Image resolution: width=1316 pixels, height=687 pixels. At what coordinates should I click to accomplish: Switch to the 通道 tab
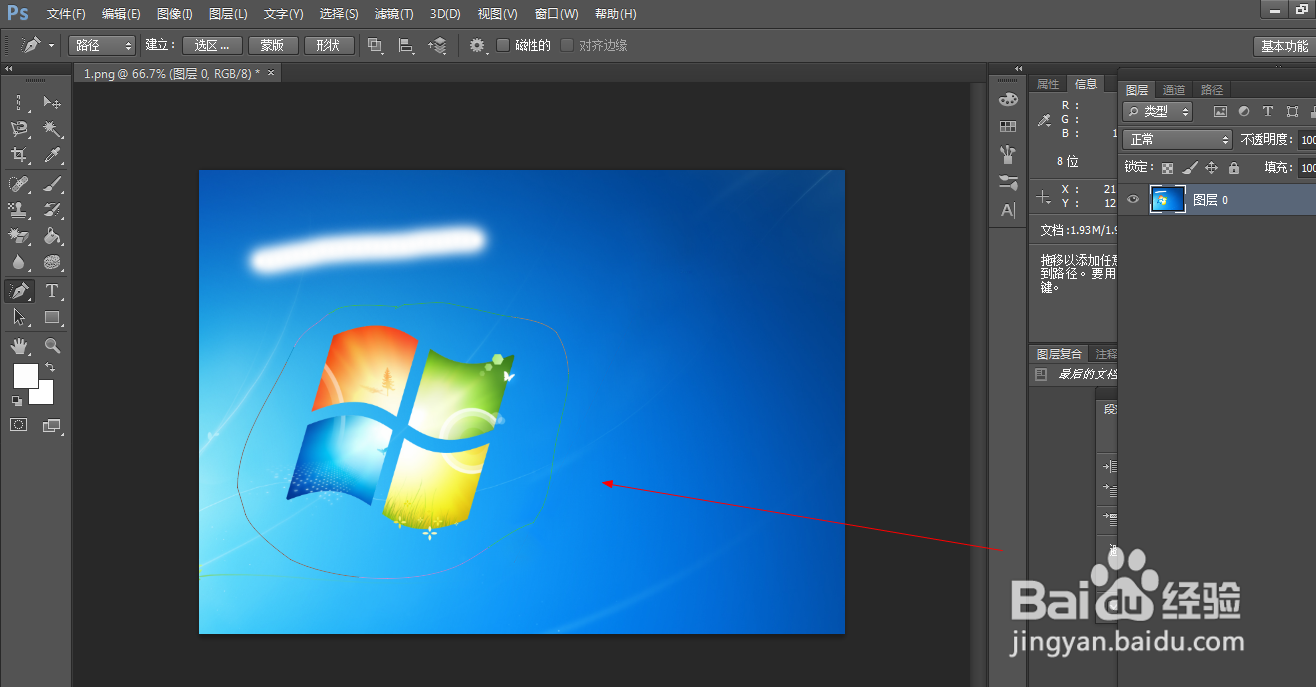(x=1174, y=90)
